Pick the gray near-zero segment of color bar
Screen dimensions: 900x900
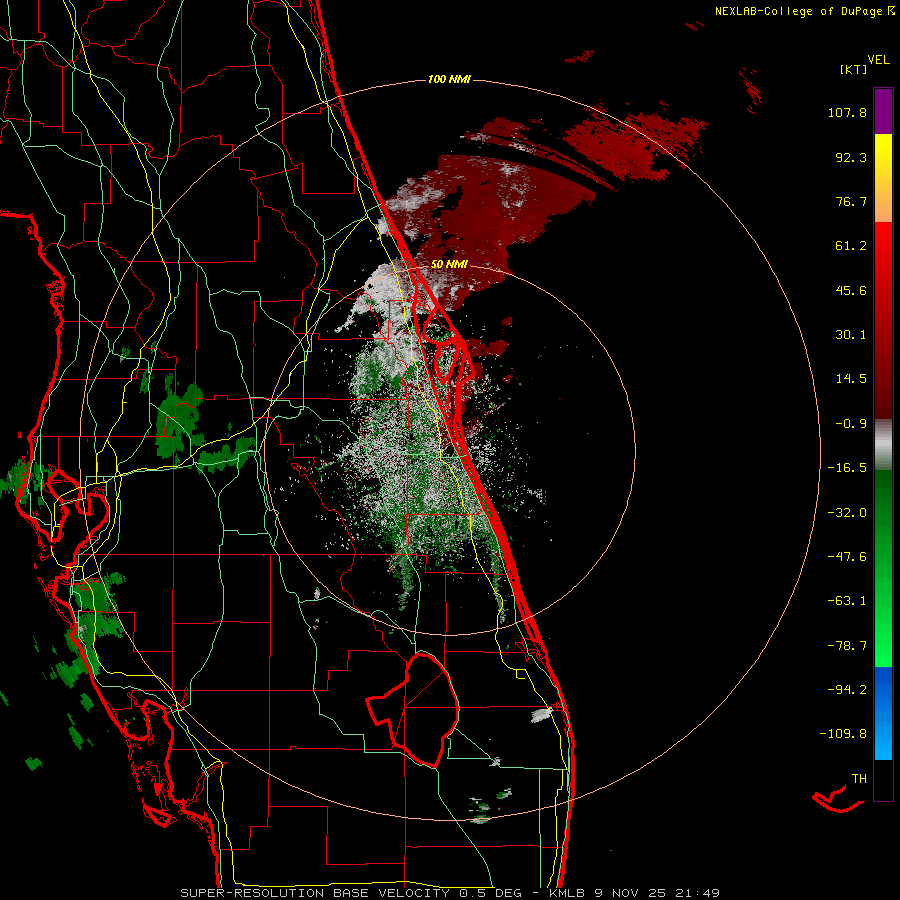(883, 445)
